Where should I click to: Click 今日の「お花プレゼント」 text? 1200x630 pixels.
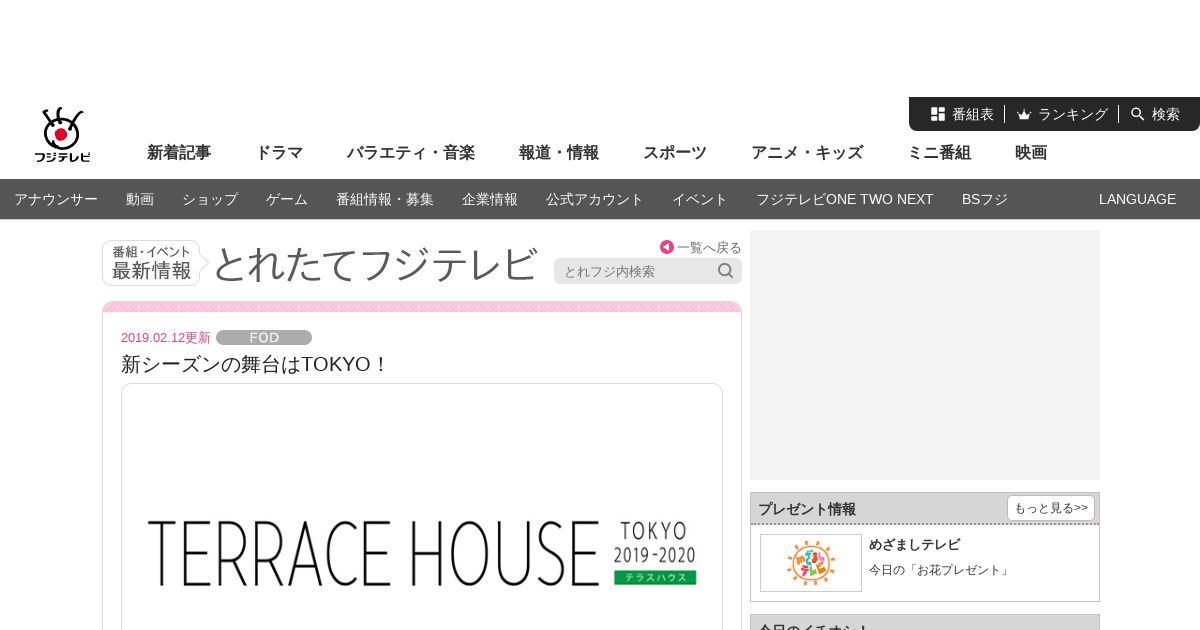940,570
